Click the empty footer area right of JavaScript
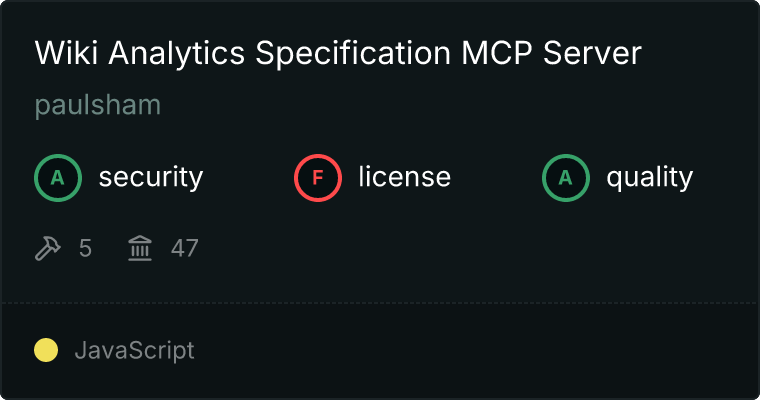This screenshot has width=760, height=400. [480, 350]
